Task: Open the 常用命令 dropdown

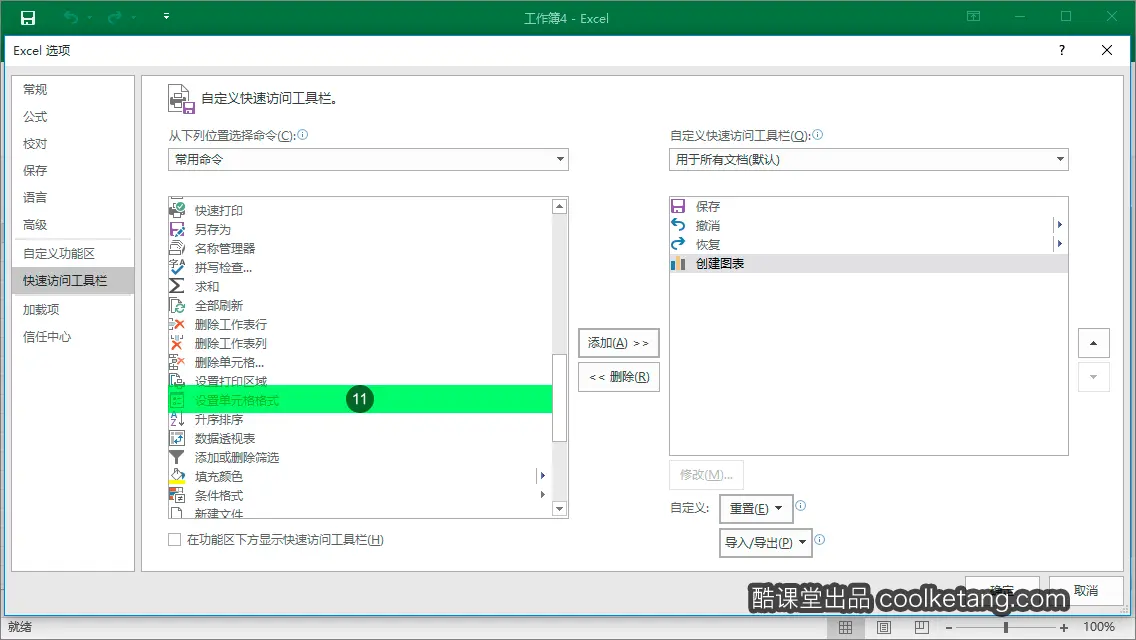Action: tap(368, 159)
